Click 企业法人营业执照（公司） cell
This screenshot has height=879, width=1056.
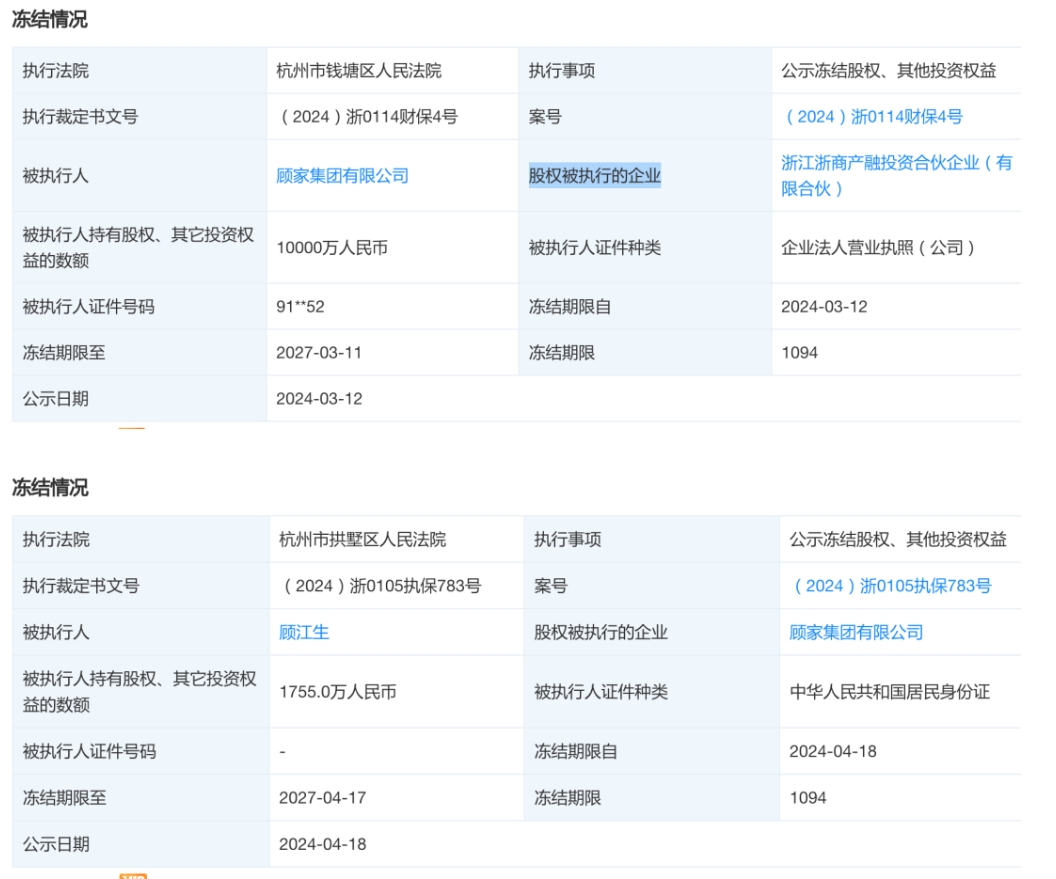click(878, 247)
